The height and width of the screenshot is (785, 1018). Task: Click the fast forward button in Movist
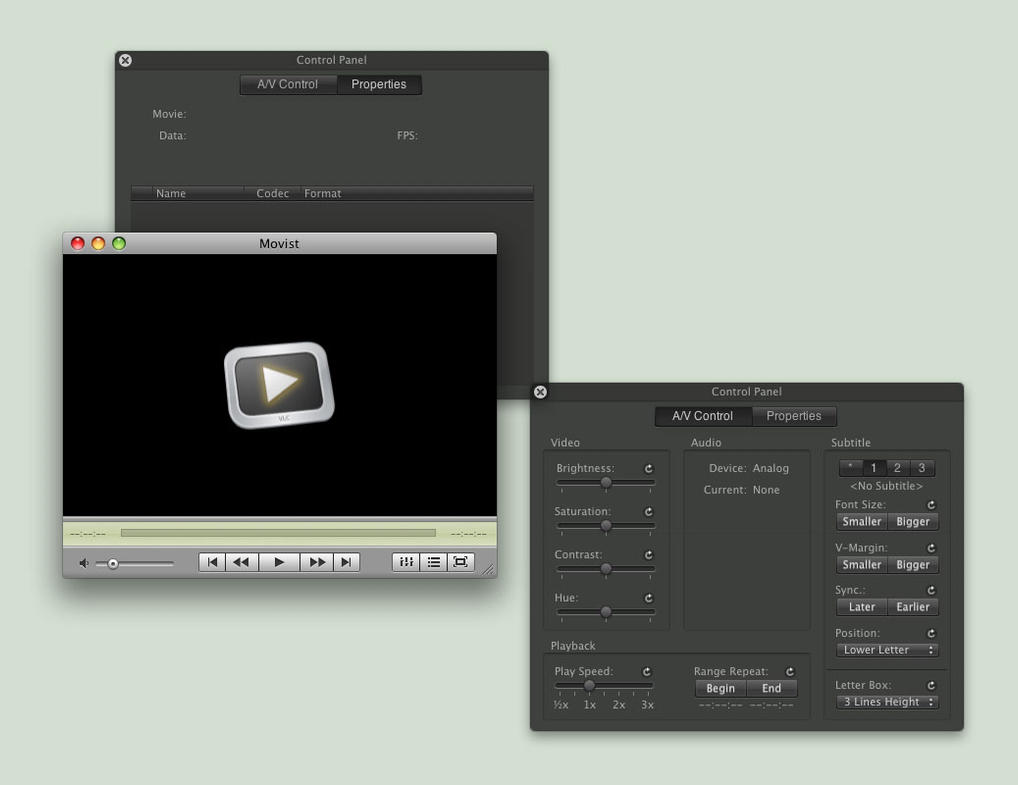click(x=317, y=562)
